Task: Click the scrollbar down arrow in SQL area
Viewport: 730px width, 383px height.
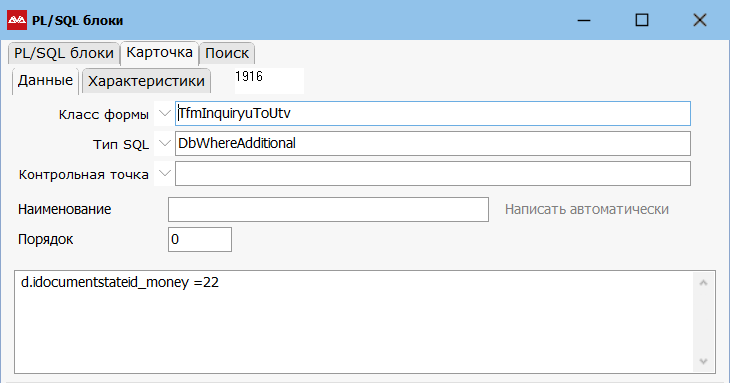Action: (703, 361)
